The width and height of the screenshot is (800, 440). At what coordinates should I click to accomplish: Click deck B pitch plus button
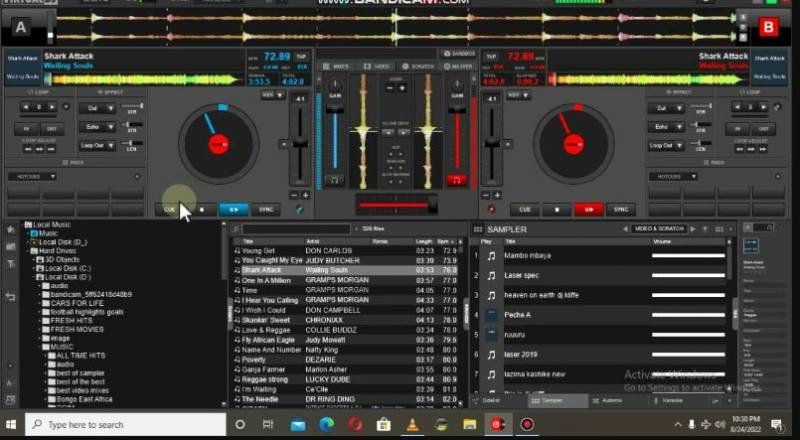point(497,195)
